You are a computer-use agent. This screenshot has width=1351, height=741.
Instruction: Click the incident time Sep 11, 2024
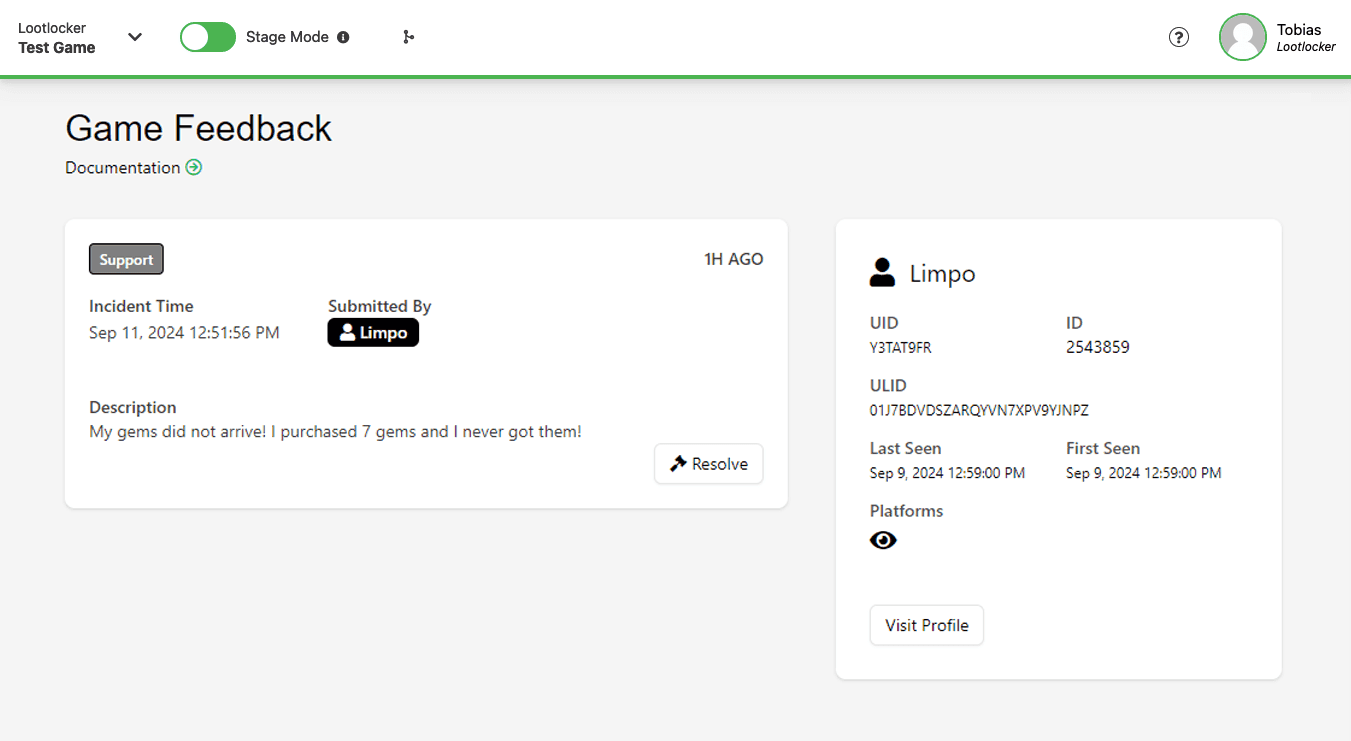(184, 333)
